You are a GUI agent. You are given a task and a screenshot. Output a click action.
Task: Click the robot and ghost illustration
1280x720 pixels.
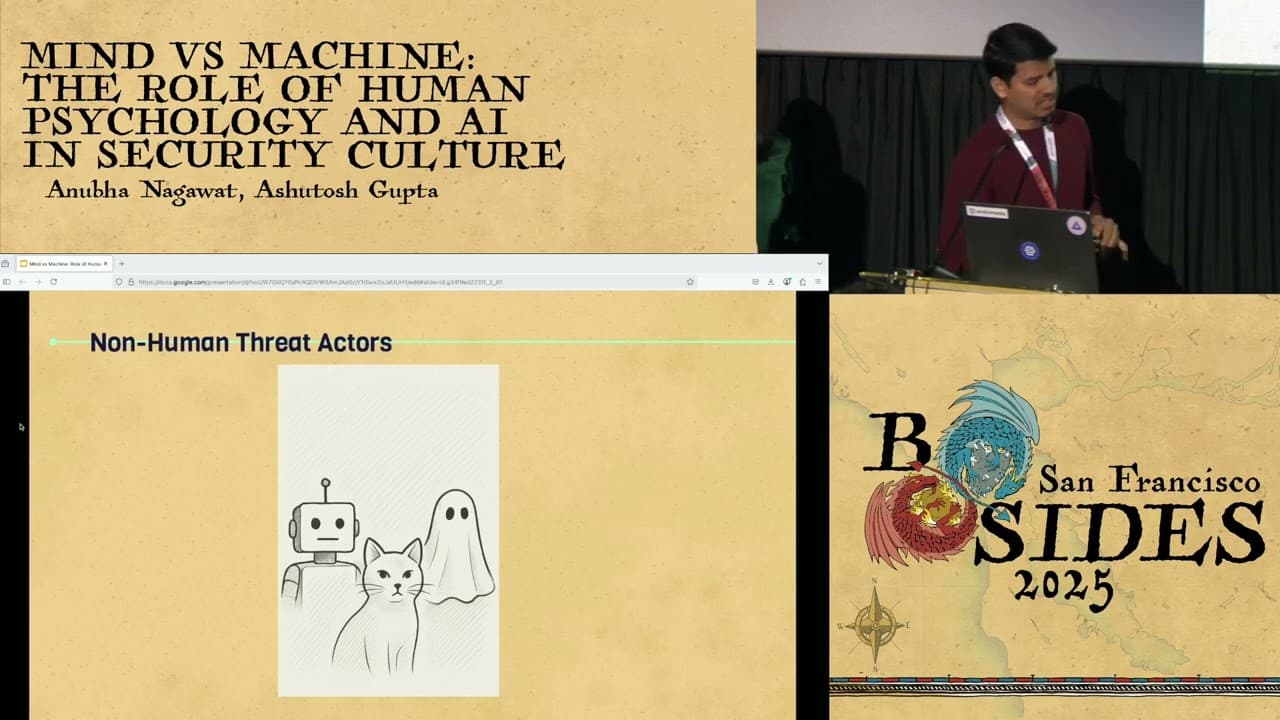click(388, 530)
